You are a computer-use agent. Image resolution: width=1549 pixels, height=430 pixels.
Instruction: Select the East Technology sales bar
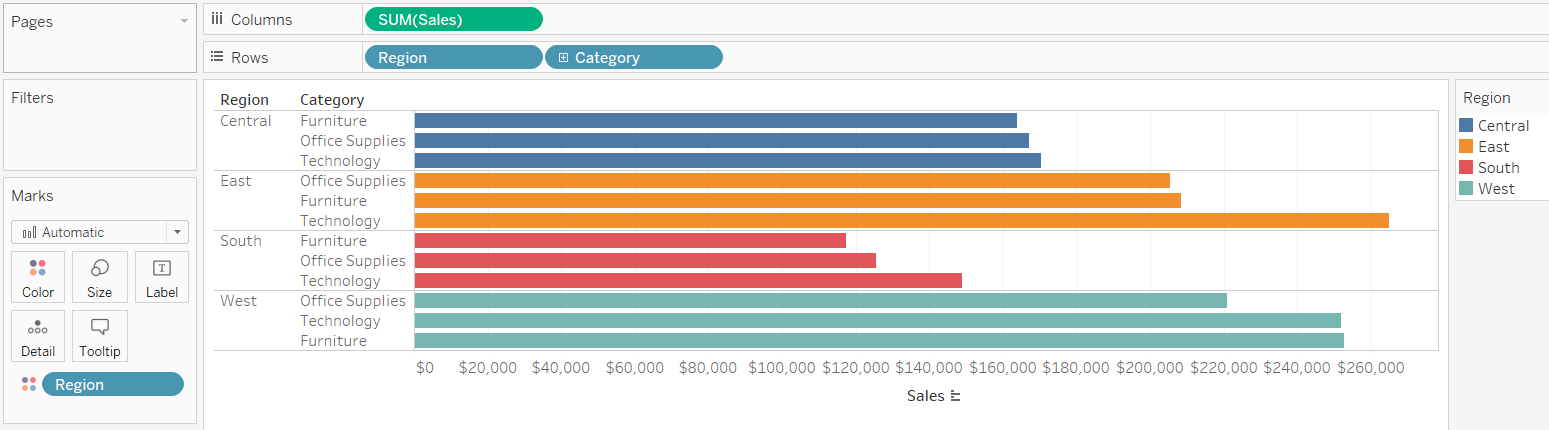900,221
